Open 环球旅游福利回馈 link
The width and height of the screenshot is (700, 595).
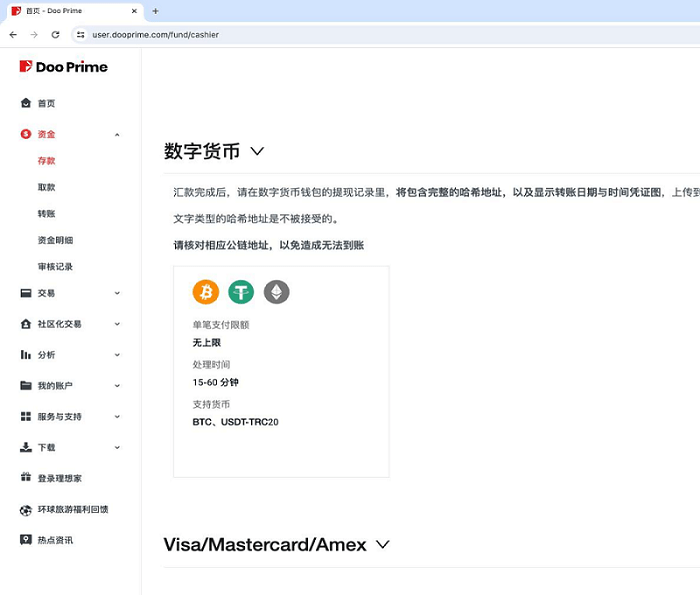[73, 509]
